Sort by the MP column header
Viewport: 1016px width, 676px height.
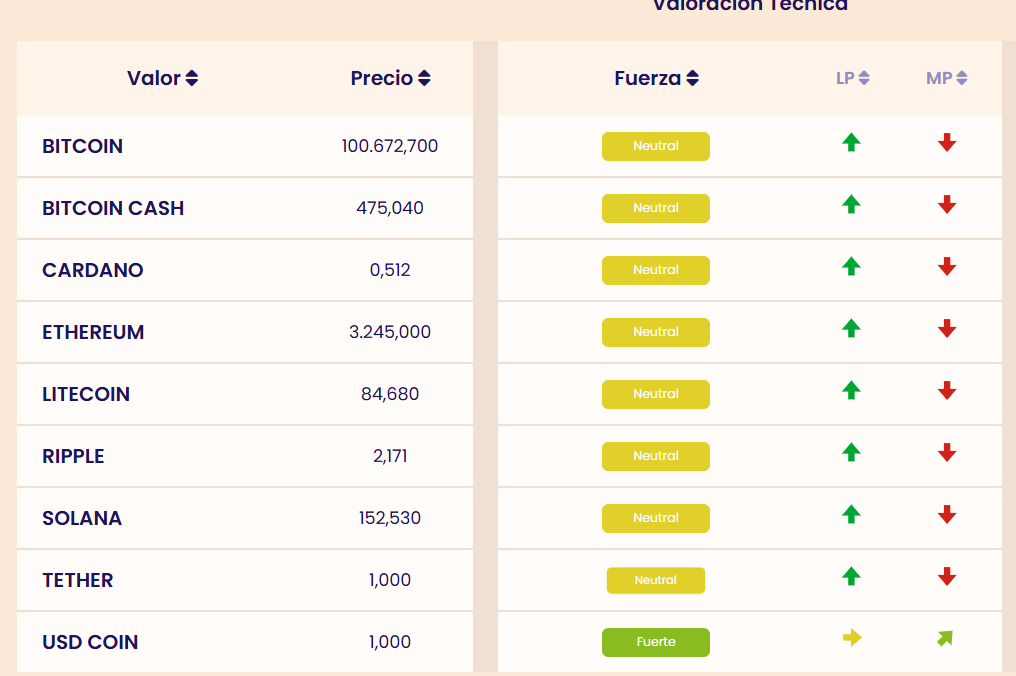click(947, 78)
